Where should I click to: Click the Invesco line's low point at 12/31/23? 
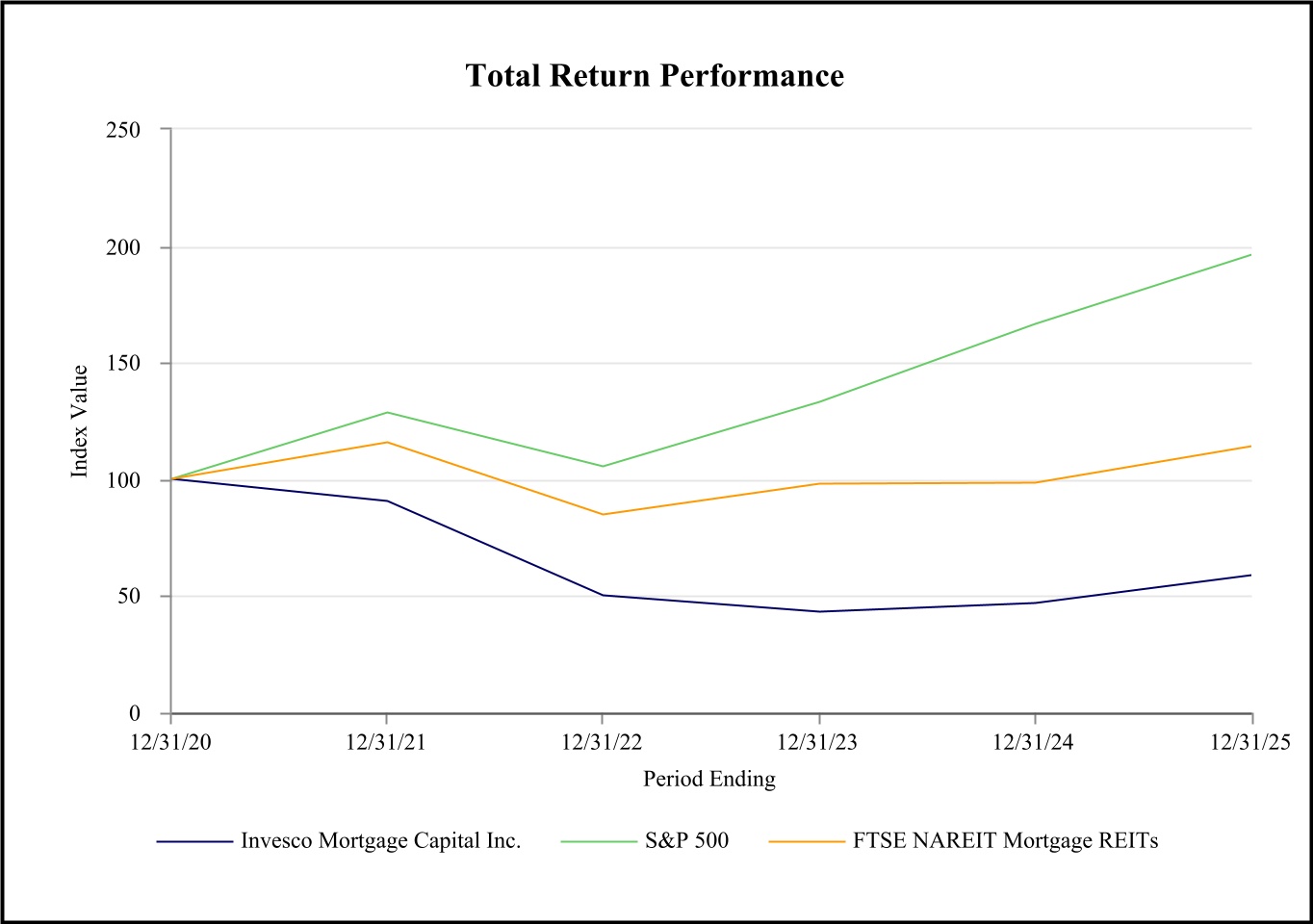(819, 611)
